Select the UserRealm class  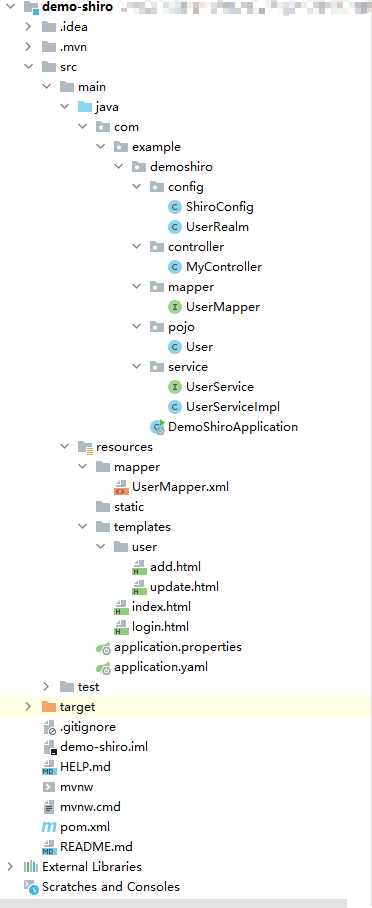[x=217, y=227]
